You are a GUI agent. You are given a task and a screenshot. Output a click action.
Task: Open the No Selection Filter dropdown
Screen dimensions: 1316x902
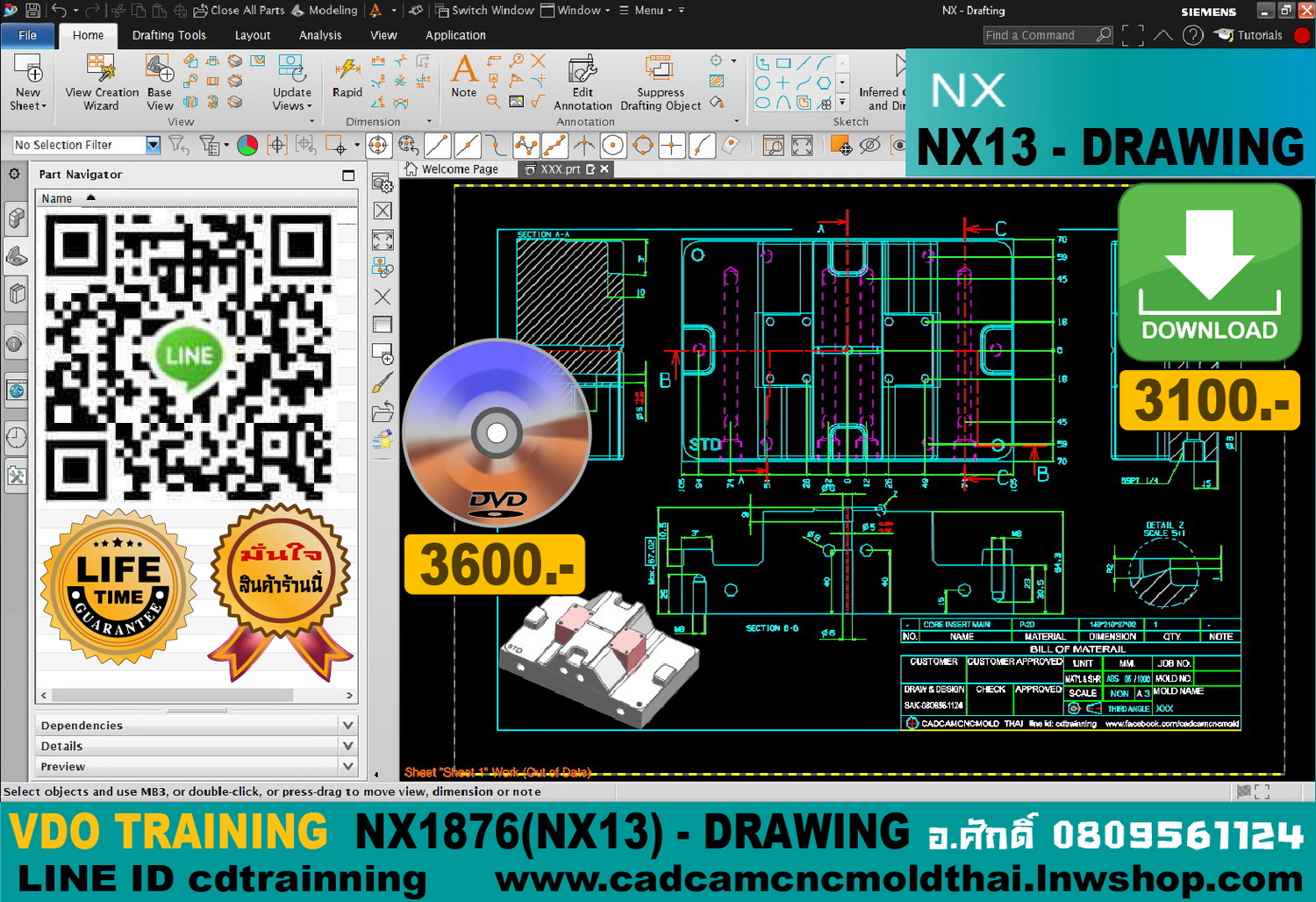(154, 146)
